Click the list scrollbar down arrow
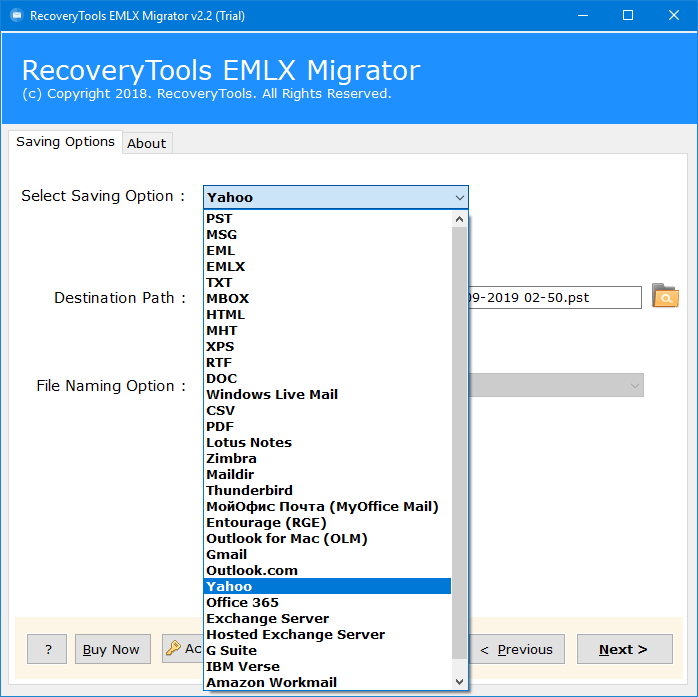The image size is (698, 697). point(459,682)
